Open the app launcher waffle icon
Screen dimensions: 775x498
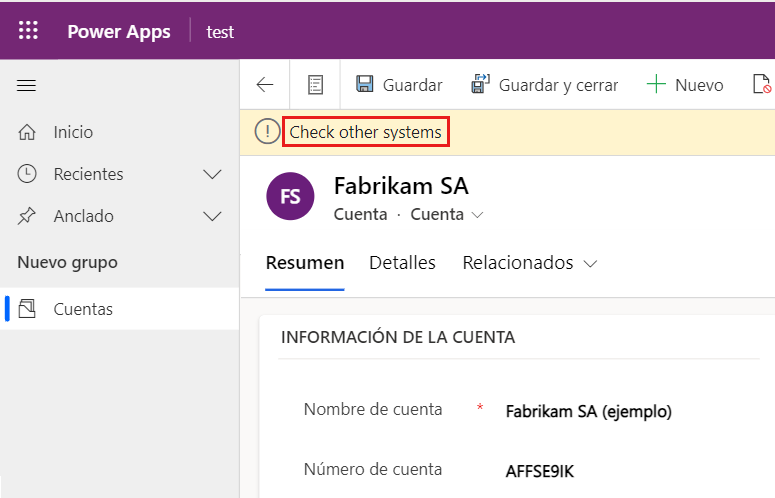pos(28,31)
